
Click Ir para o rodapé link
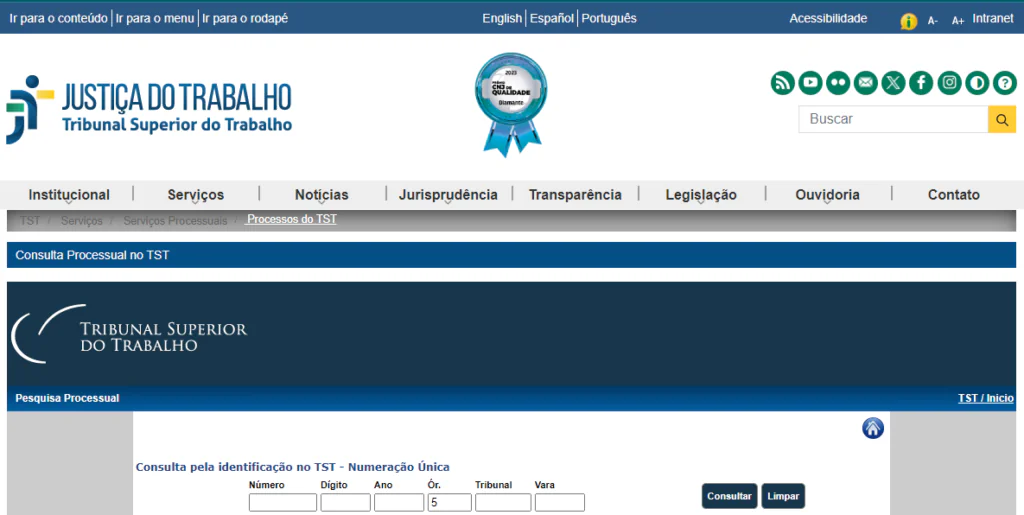pos(245,18)
